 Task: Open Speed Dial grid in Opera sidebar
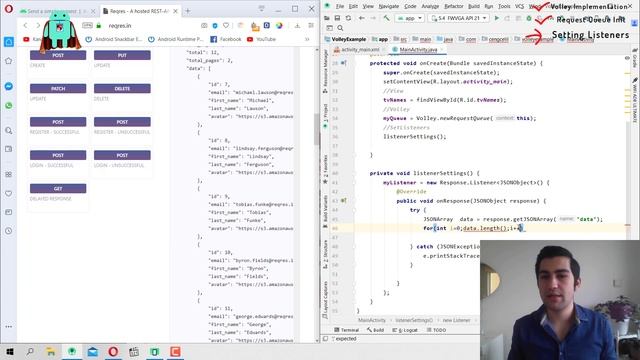(x=9, y=174)
